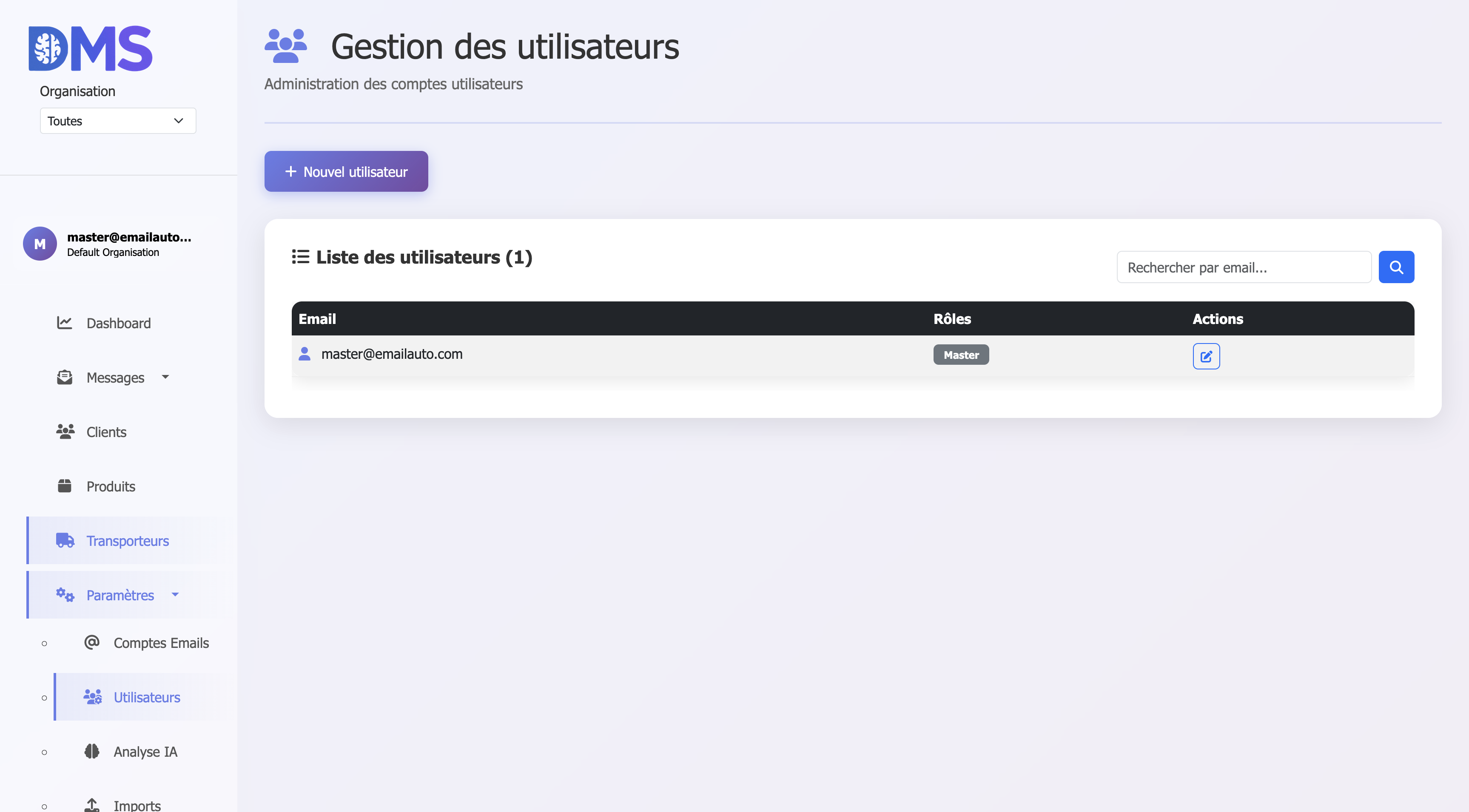Open the Clients menu item
This screenshot has width=1469, height=812.
coord(106,432)
